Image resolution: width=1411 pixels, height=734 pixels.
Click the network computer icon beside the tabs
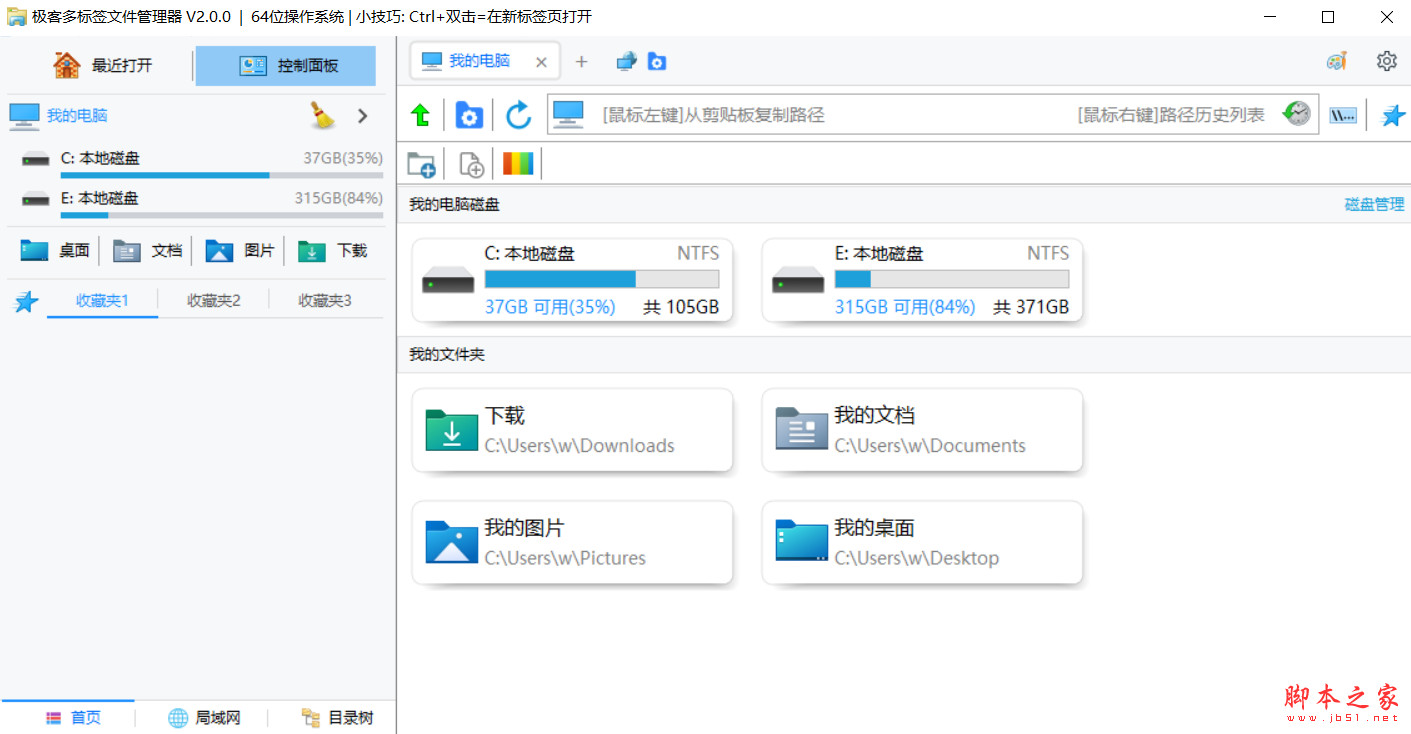(x=626, y=60)
